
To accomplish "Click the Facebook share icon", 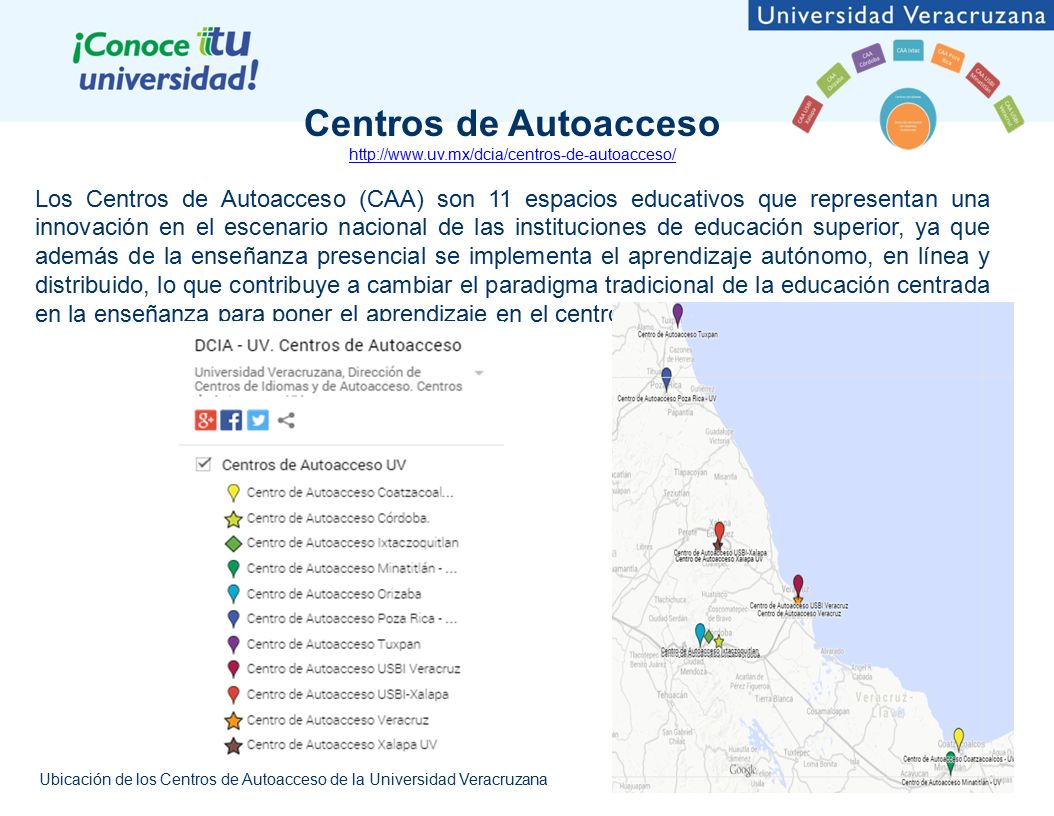I will [x=231, y=420].
